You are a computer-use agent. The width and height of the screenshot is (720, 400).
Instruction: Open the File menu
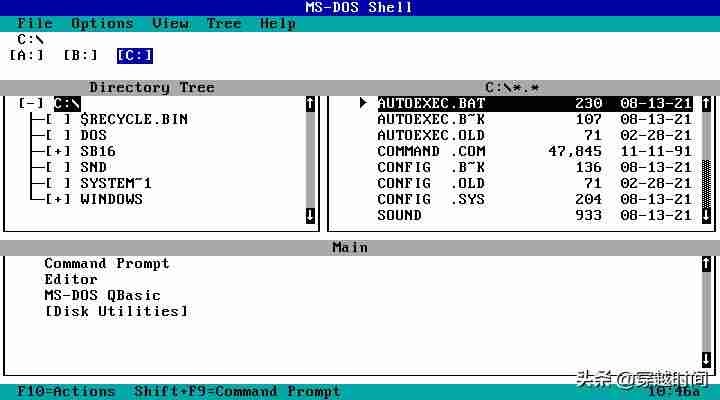[35, 23]
